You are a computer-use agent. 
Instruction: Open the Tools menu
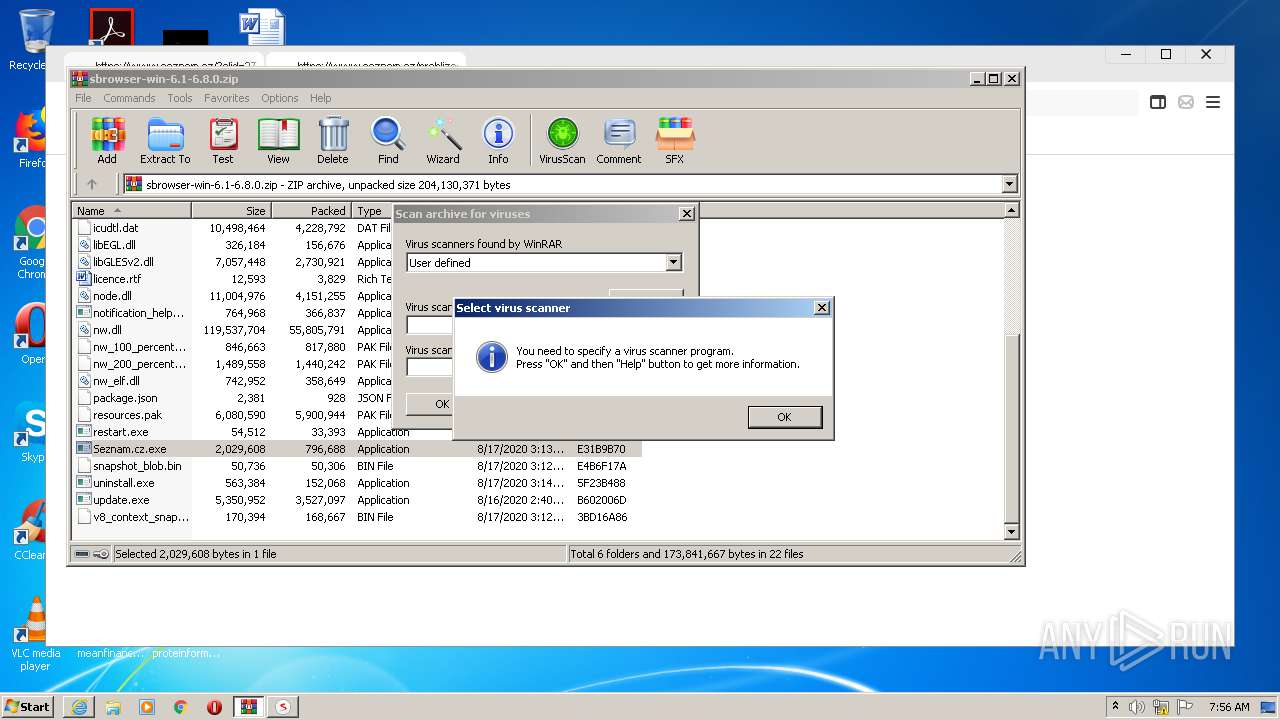pos(180,98)
